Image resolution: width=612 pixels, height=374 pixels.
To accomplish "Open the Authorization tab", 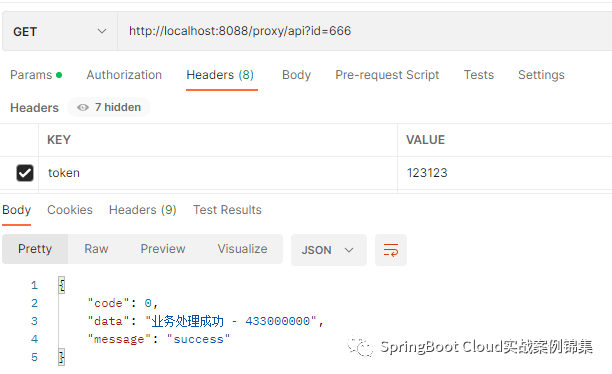I will pos(124,75).
